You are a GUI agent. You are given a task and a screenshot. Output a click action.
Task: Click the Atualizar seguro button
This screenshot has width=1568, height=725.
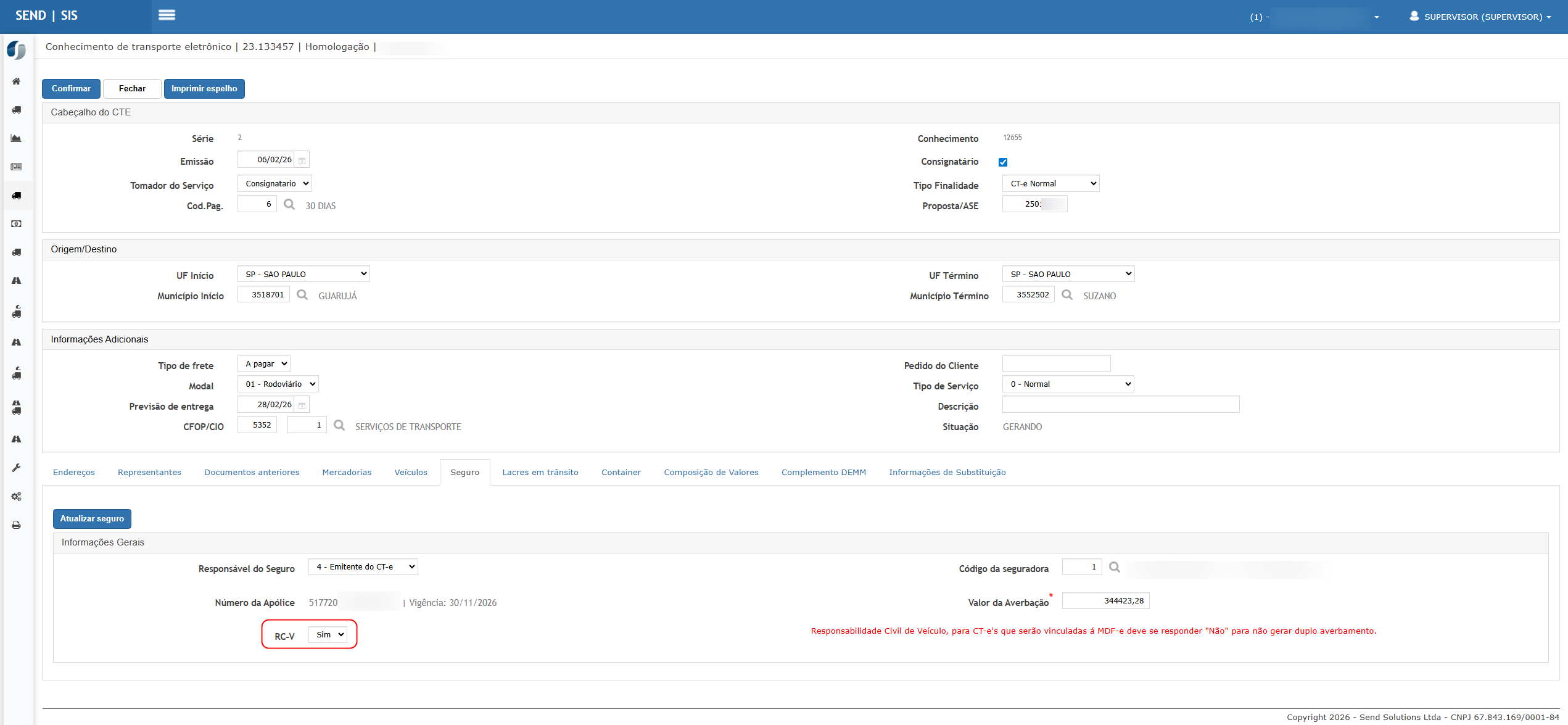(x=92, y=519)
